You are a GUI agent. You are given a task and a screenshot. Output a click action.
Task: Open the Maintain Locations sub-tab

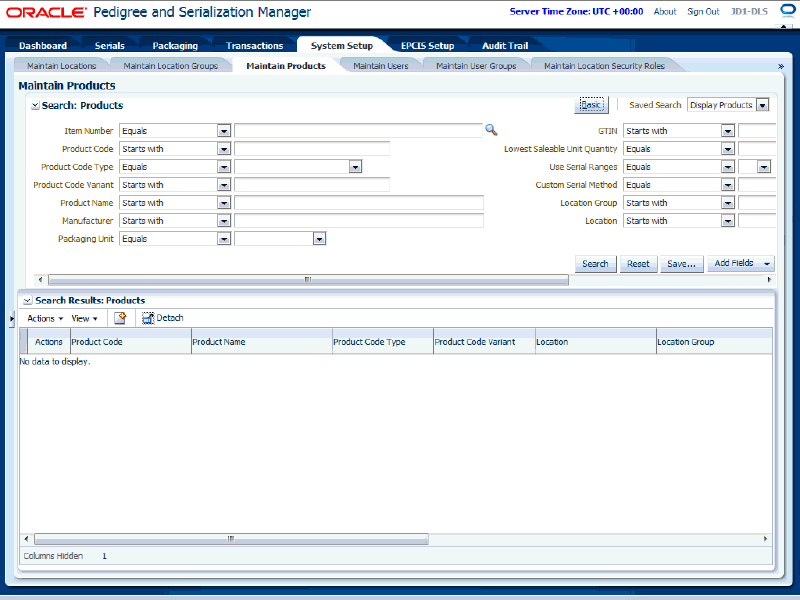[62, 66]
